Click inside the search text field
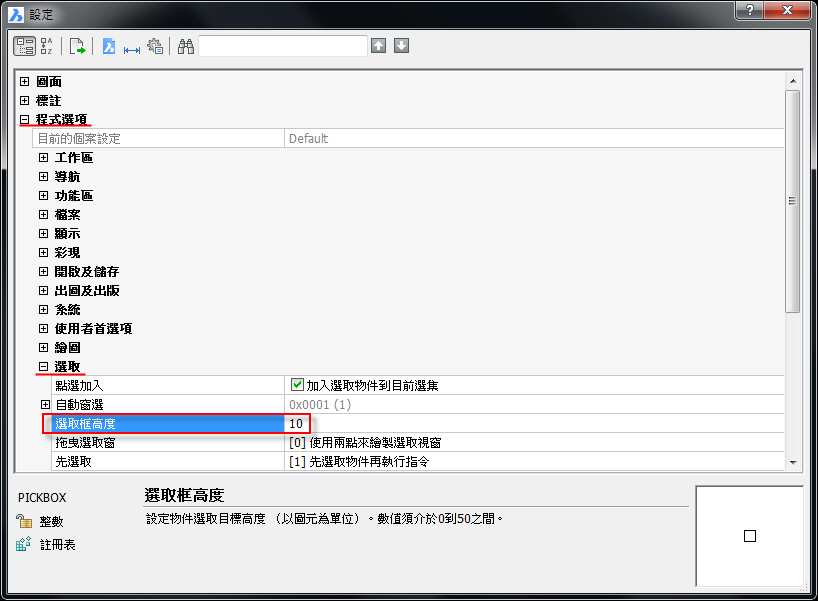Viewport: 818px width, 601px height. pos(283,46)
